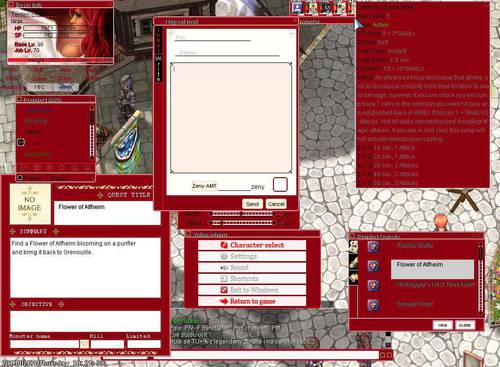Click the Zeny AMT amount field
The image size is (500, 367).
point(233,187)
